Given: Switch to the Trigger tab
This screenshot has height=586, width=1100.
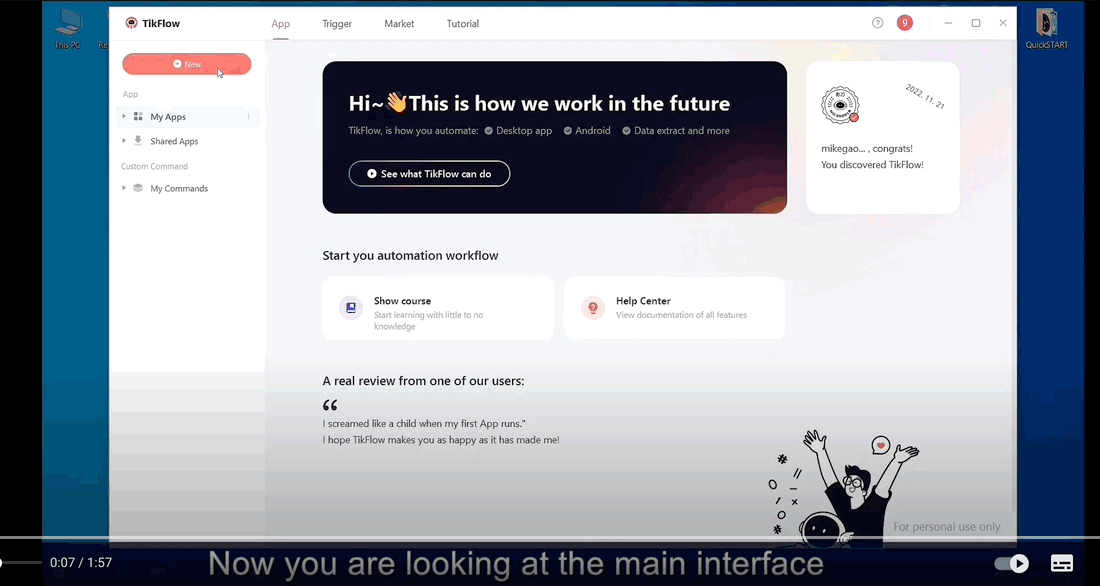Looking at the screenshot, I should (337, 24).
